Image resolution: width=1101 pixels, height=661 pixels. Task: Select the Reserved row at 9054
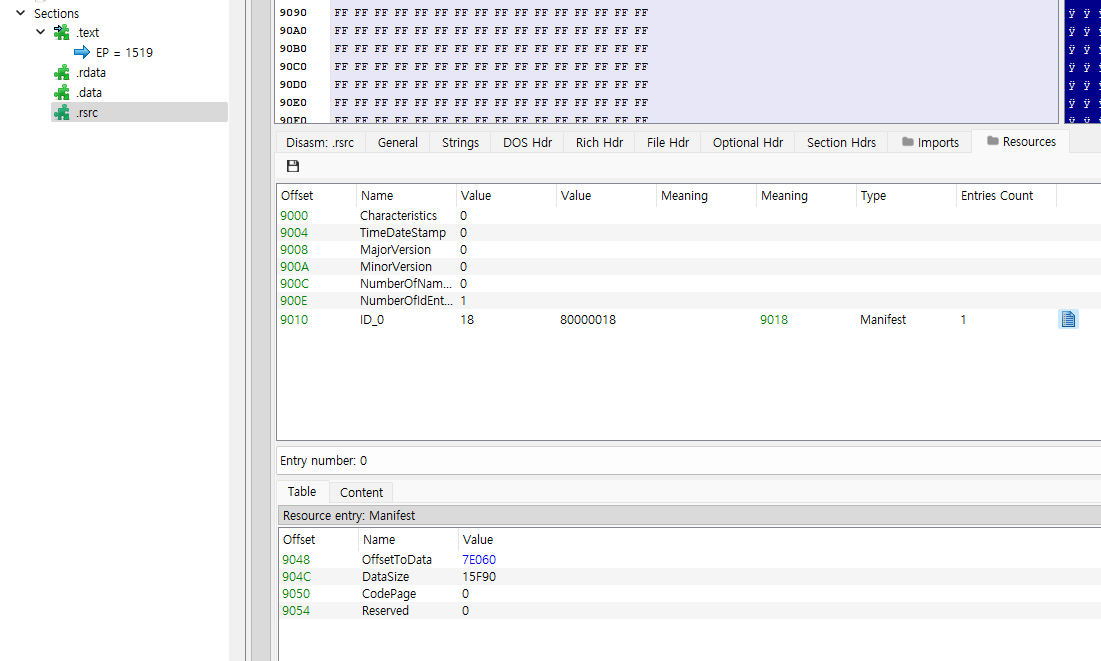point(690,610)
